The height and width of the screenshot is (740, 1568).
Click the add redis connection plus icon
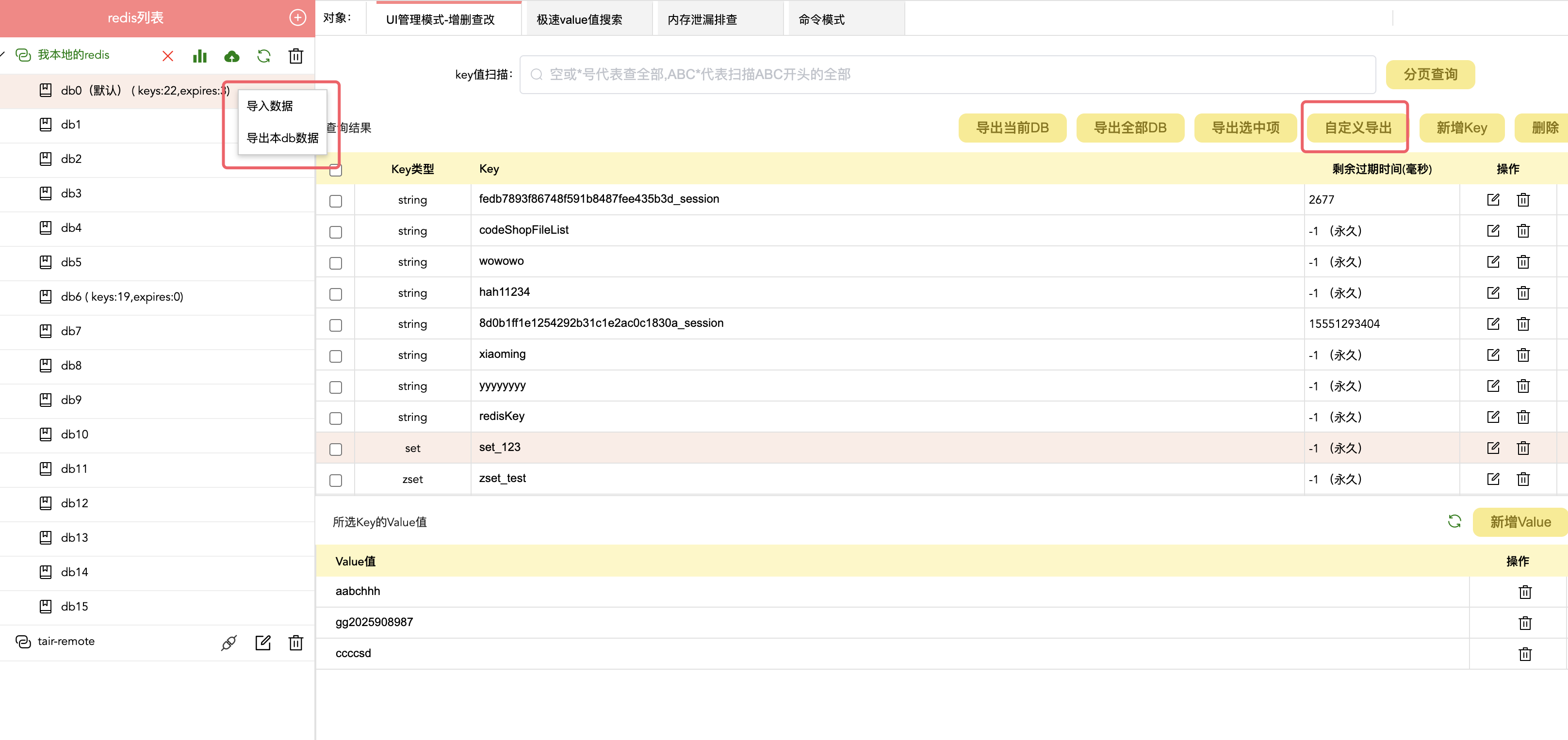point(297,17)
